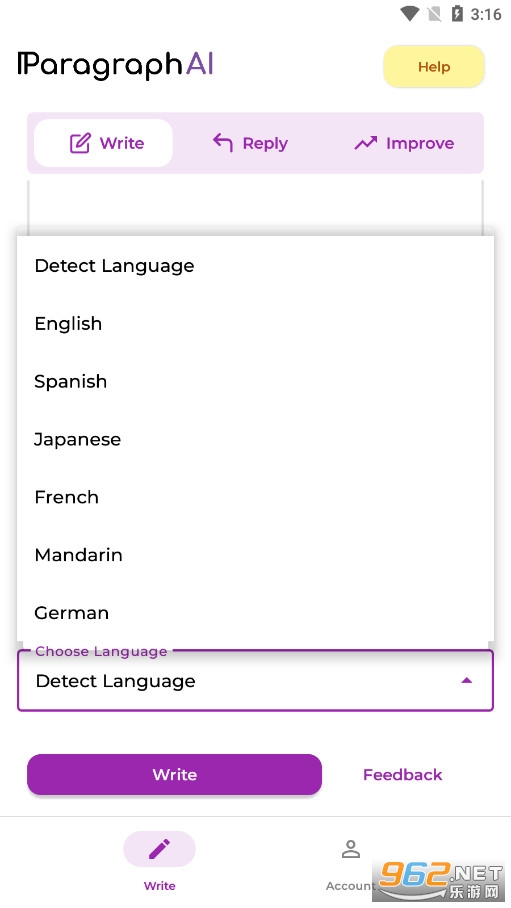511x908 pixels.
Task: Select Detect Language from the list
Action: (256, 266)
